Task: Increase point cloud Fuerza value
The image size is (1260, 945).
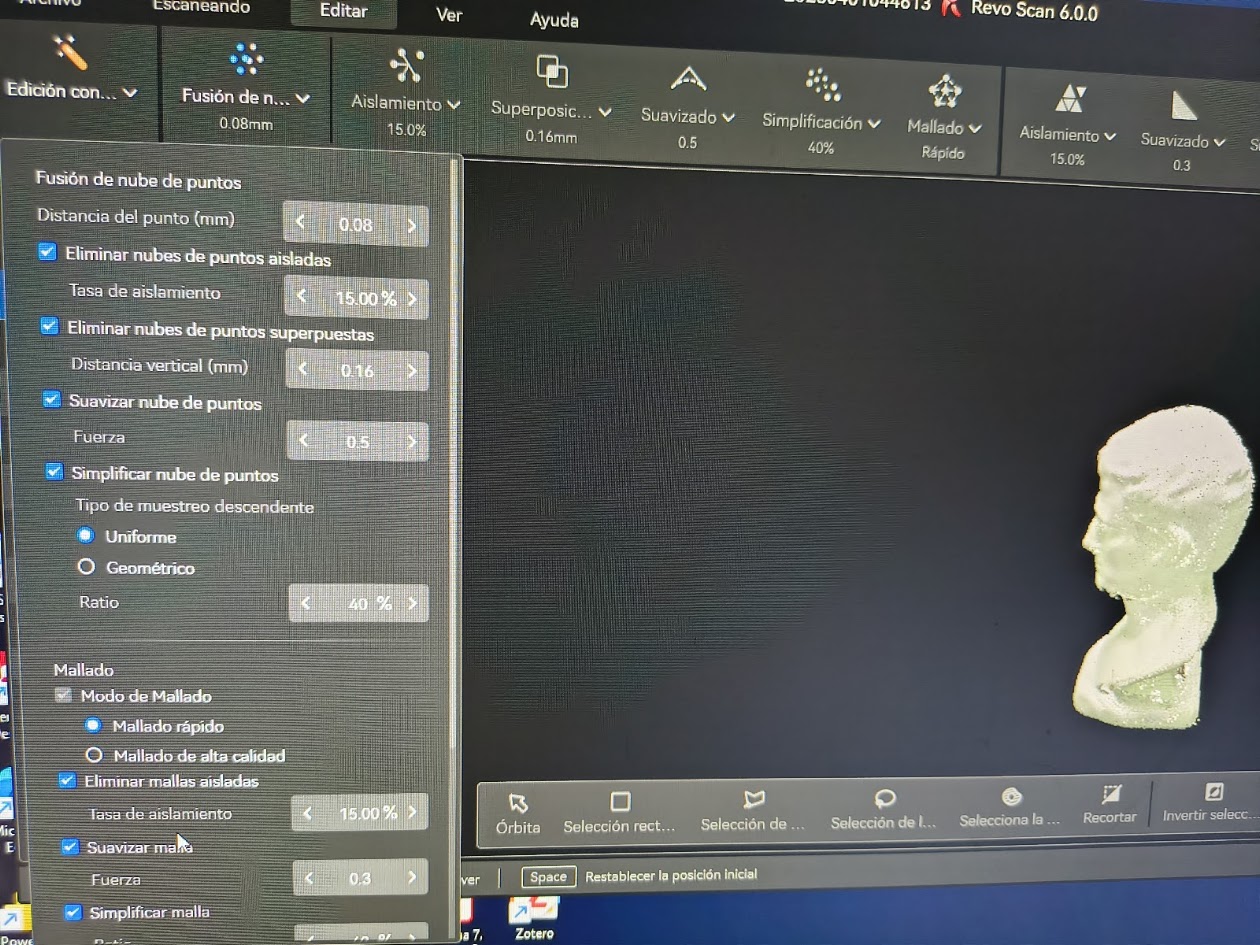Action: [412, 441]
